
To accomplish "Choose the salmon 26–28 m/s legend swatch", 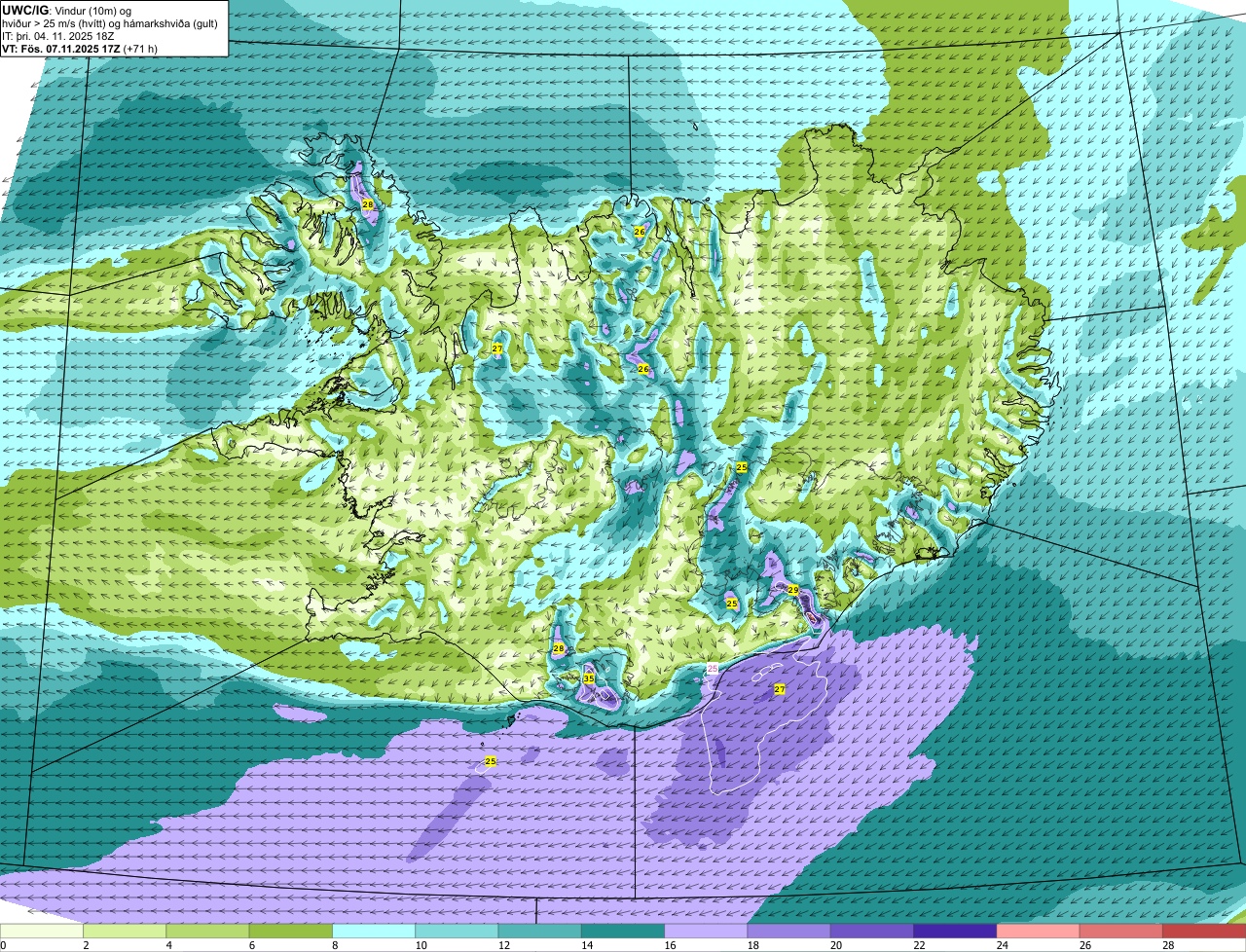I will [1121, 932].
